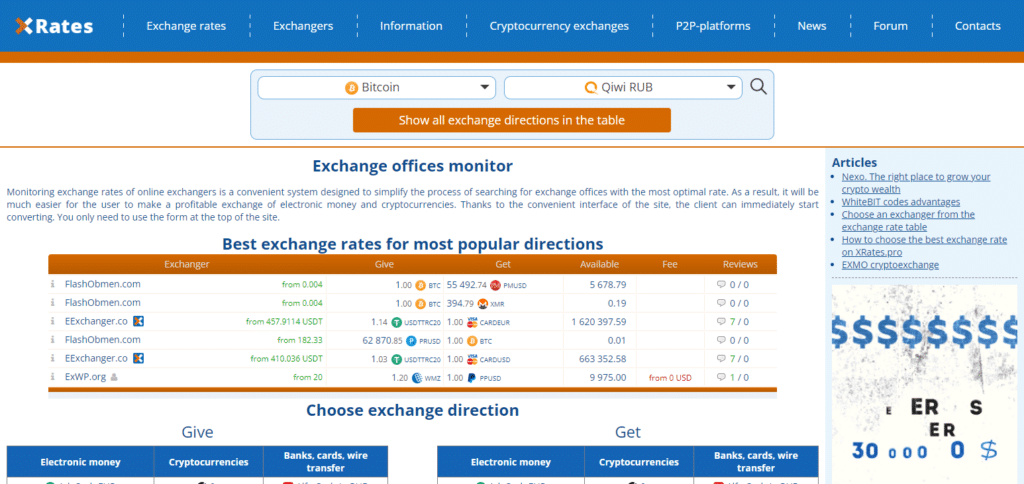The width and height of the screenshot is (1024, 484).
Task: Open the ExWP.org exchanger link
Action: click(x=85, y=377)
